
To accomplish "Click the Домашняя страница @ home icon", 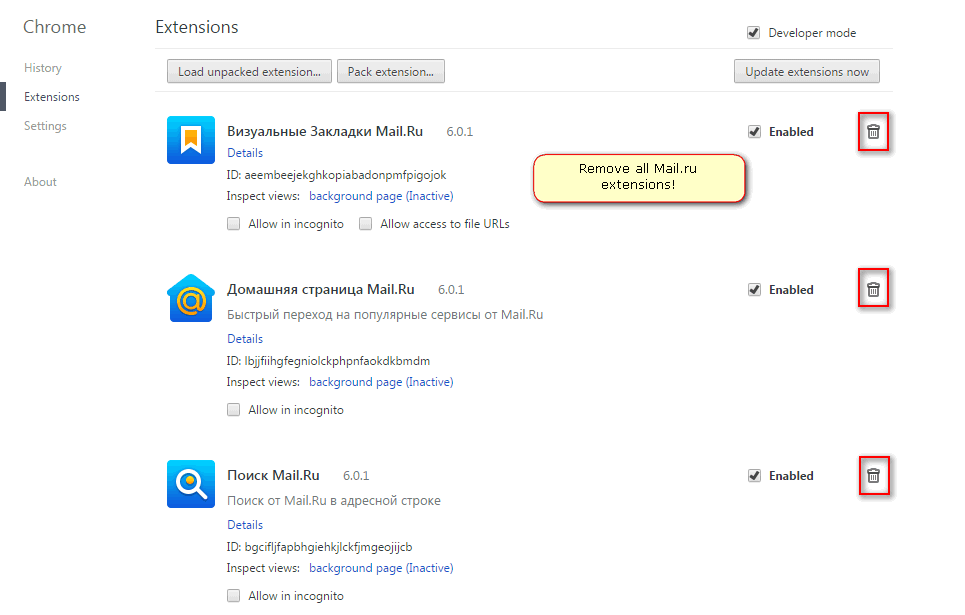I will tap(190, 297).
